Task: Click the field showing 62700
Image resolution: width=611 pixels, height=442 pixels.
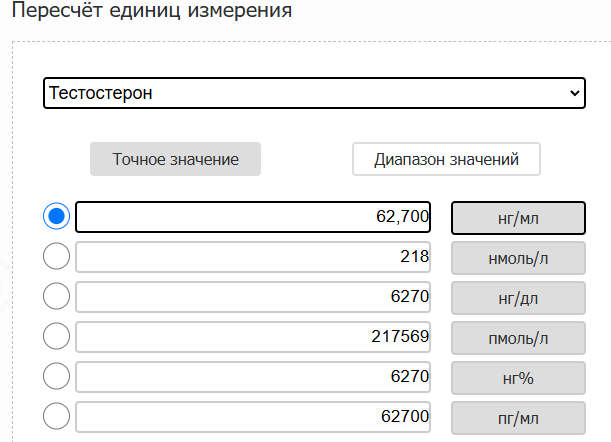Action: click(x=253, y=417)
